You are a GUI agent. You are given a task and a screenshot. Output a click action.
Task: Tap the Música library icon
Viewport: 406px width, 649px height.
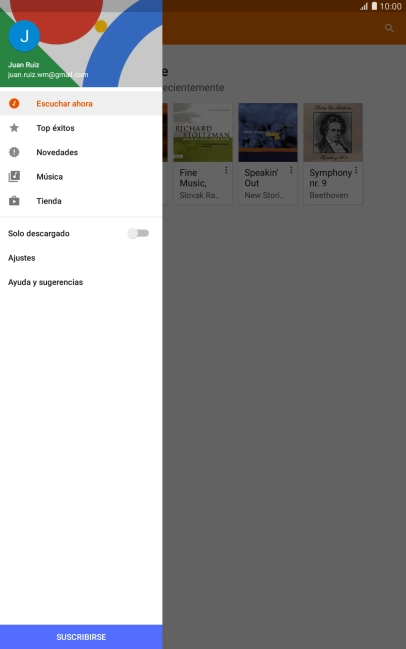14,177
